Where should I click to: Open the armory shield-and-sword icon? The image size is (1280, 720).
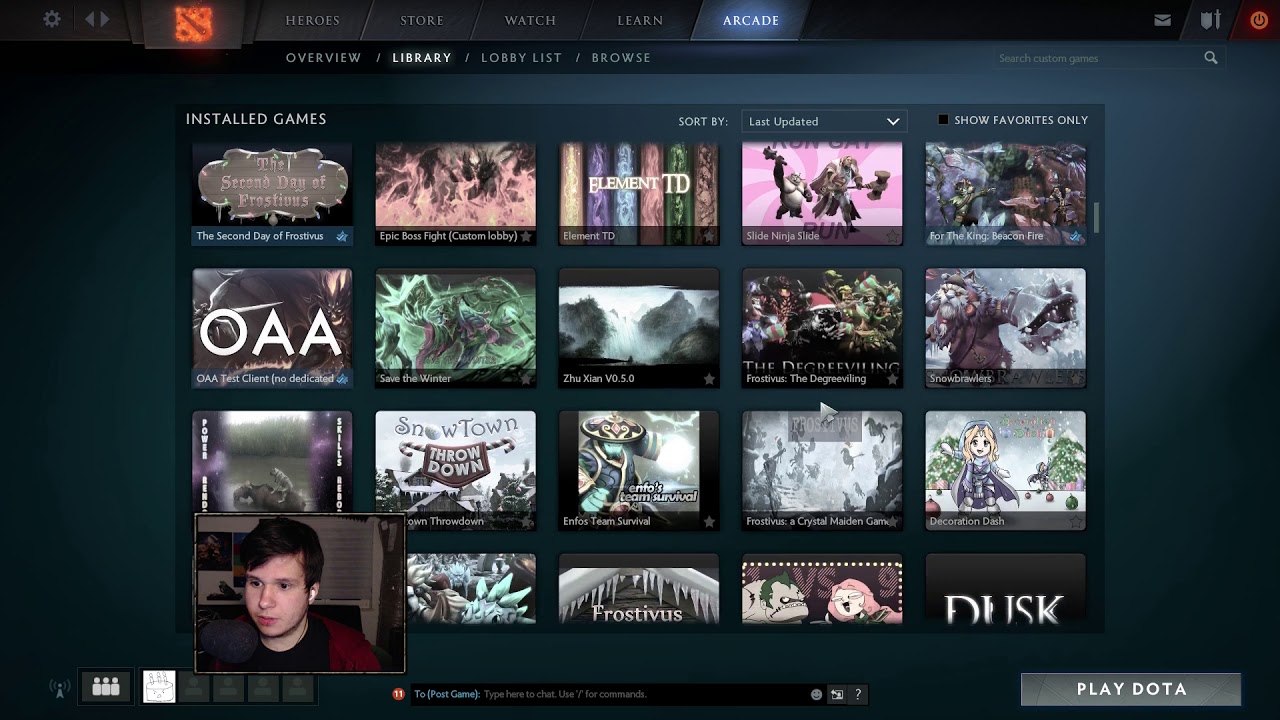[x=1211, y=20]
